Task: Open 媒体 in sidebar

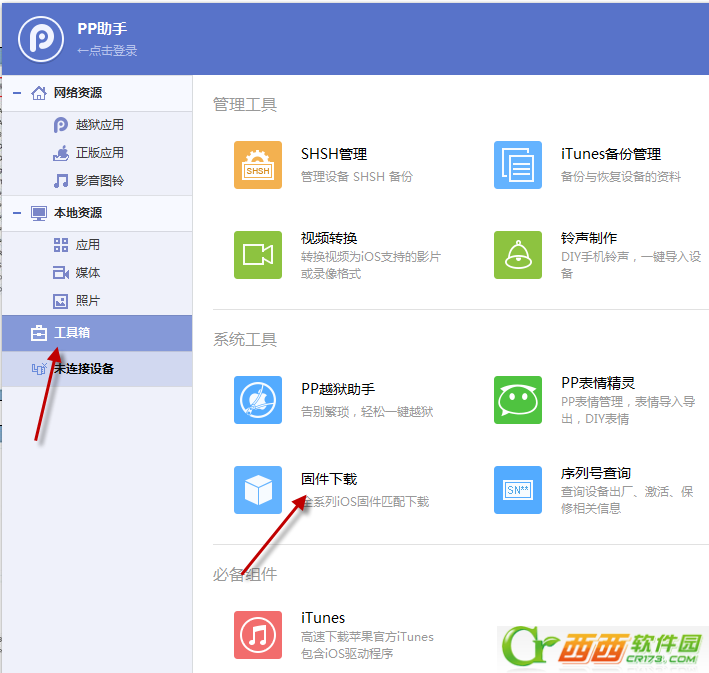Action: 88,273
